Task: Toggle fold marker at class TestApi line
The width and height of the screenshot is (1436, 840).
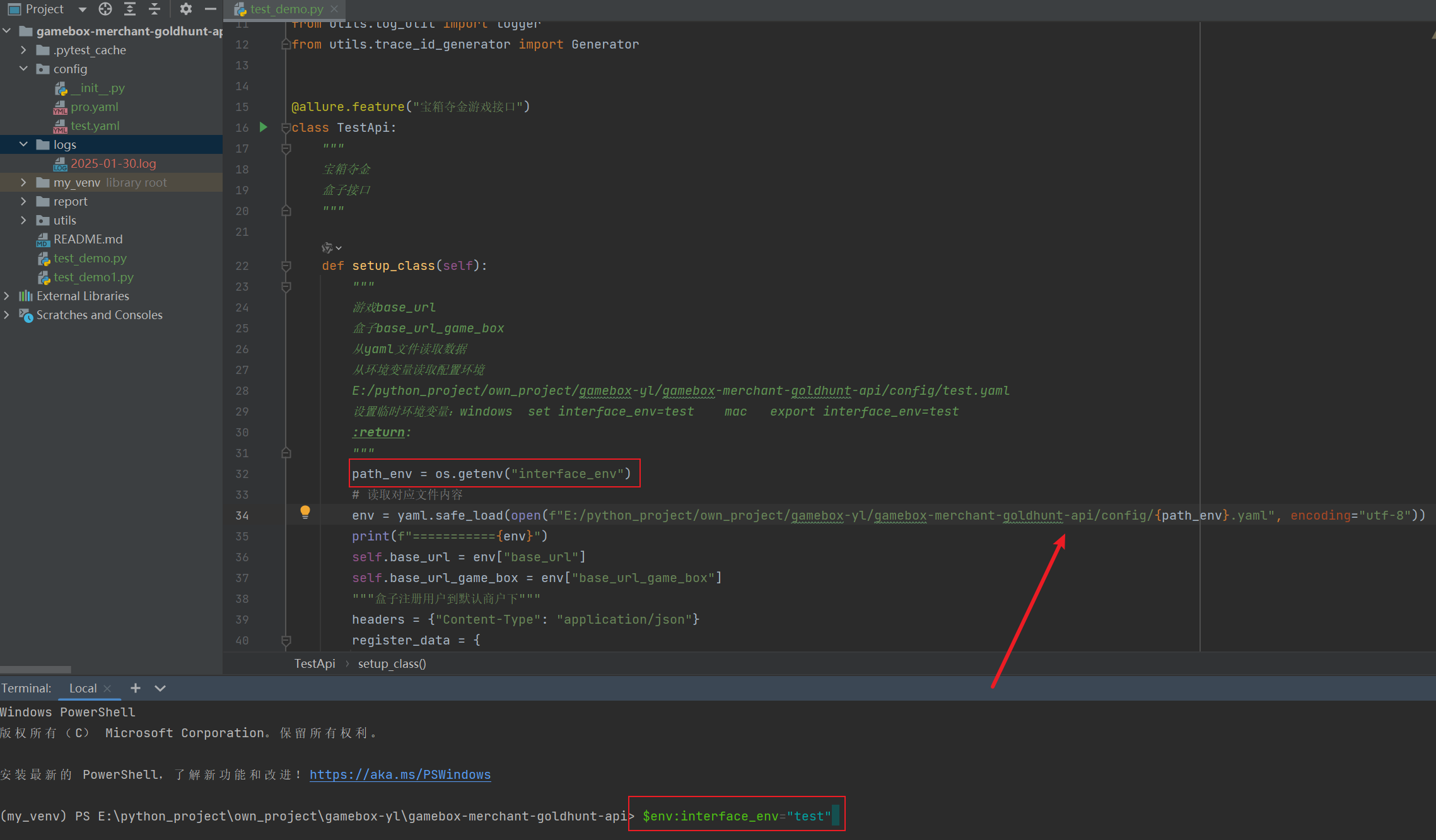Action: pyautogui.click(x=286, y=128)
